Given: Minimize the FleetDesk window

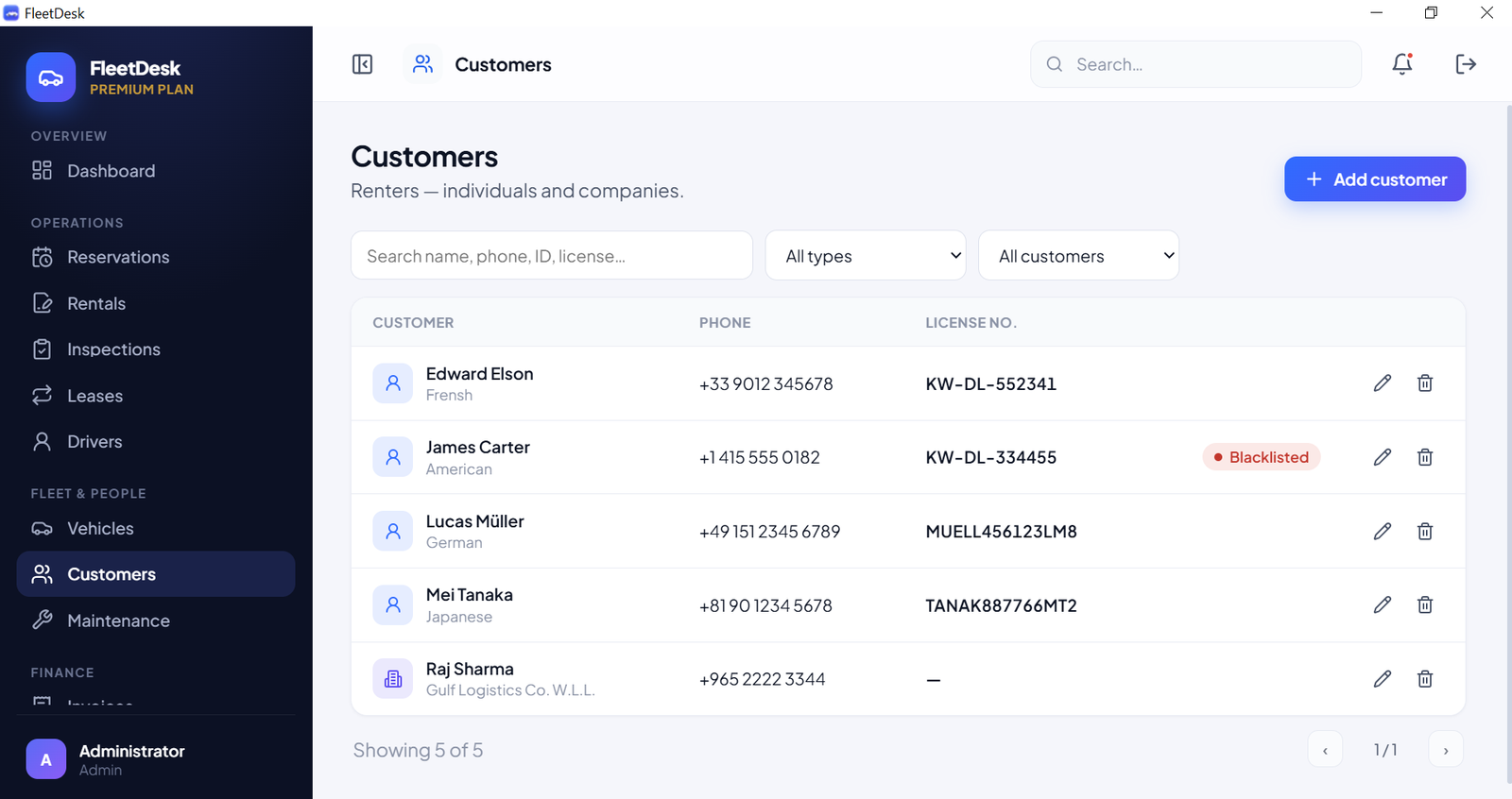Looking at the screenshot, I should point(1377,12).
